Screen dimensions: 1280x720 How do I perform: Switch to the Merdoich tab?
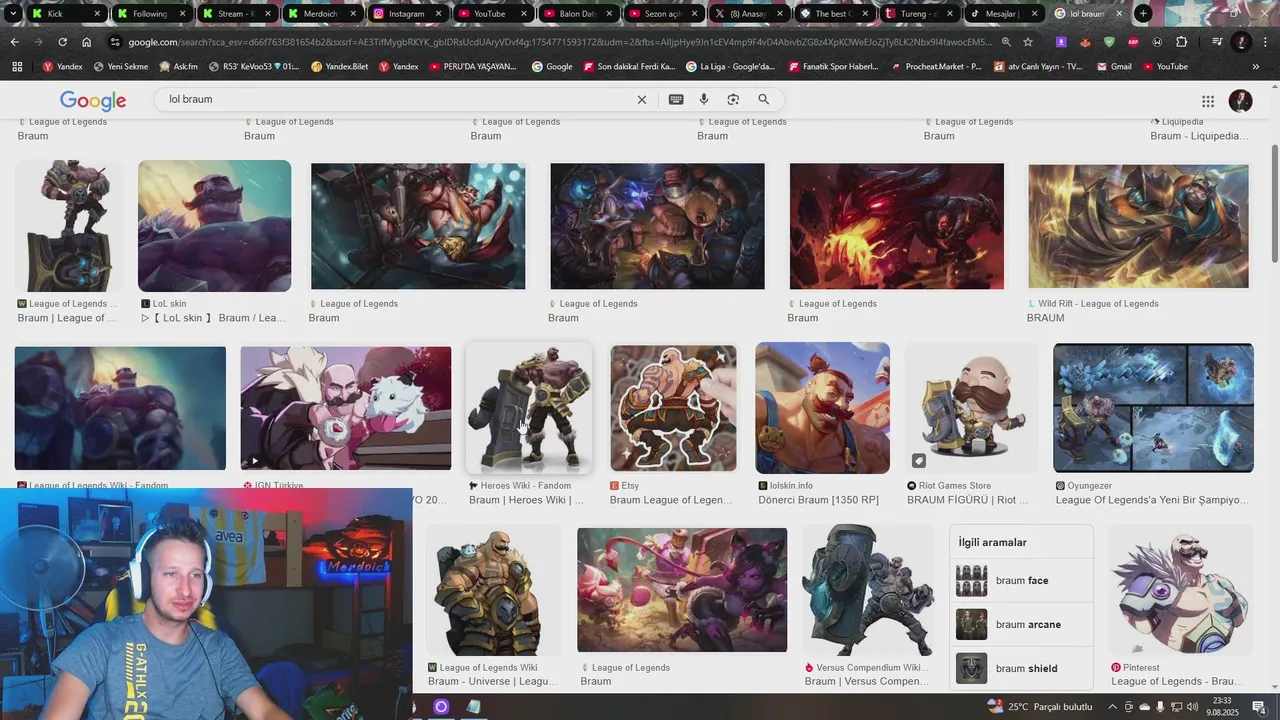(x=321, y=14)
